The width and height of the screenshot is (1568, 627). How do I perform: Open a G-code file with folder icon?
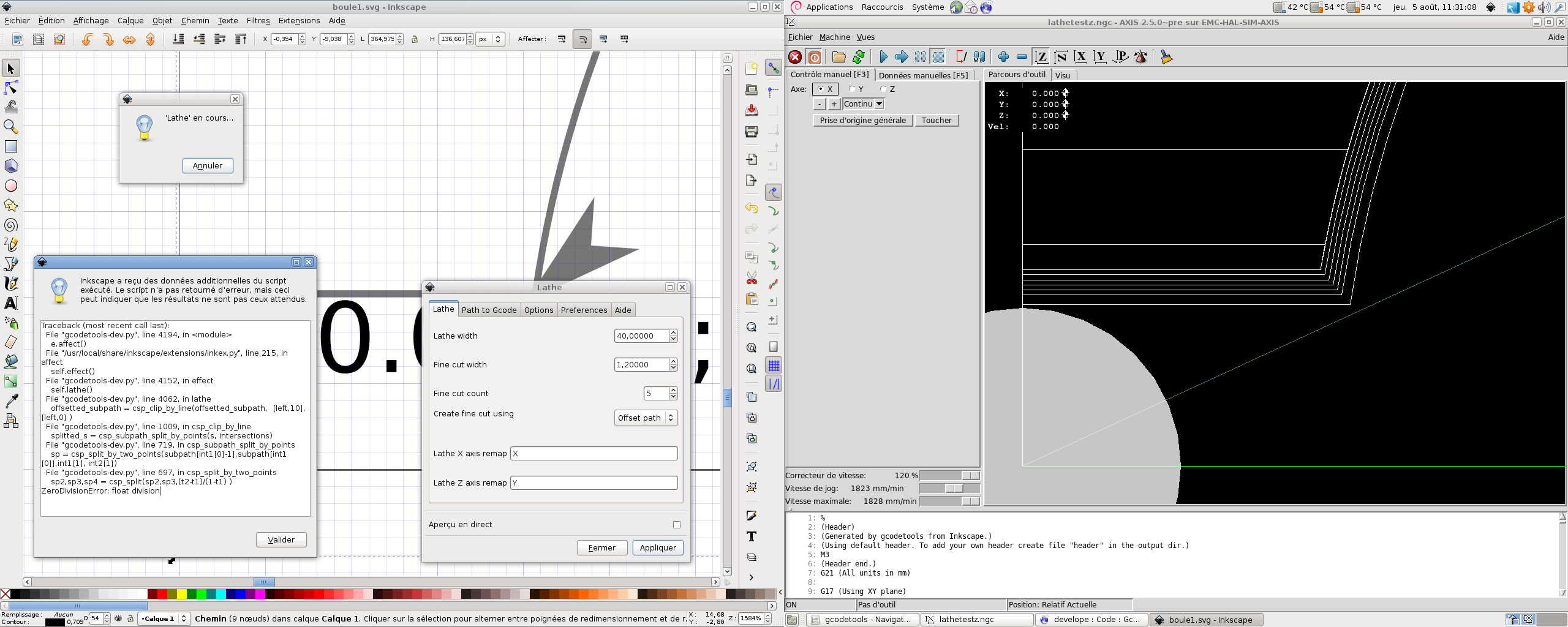click(839, 57)
